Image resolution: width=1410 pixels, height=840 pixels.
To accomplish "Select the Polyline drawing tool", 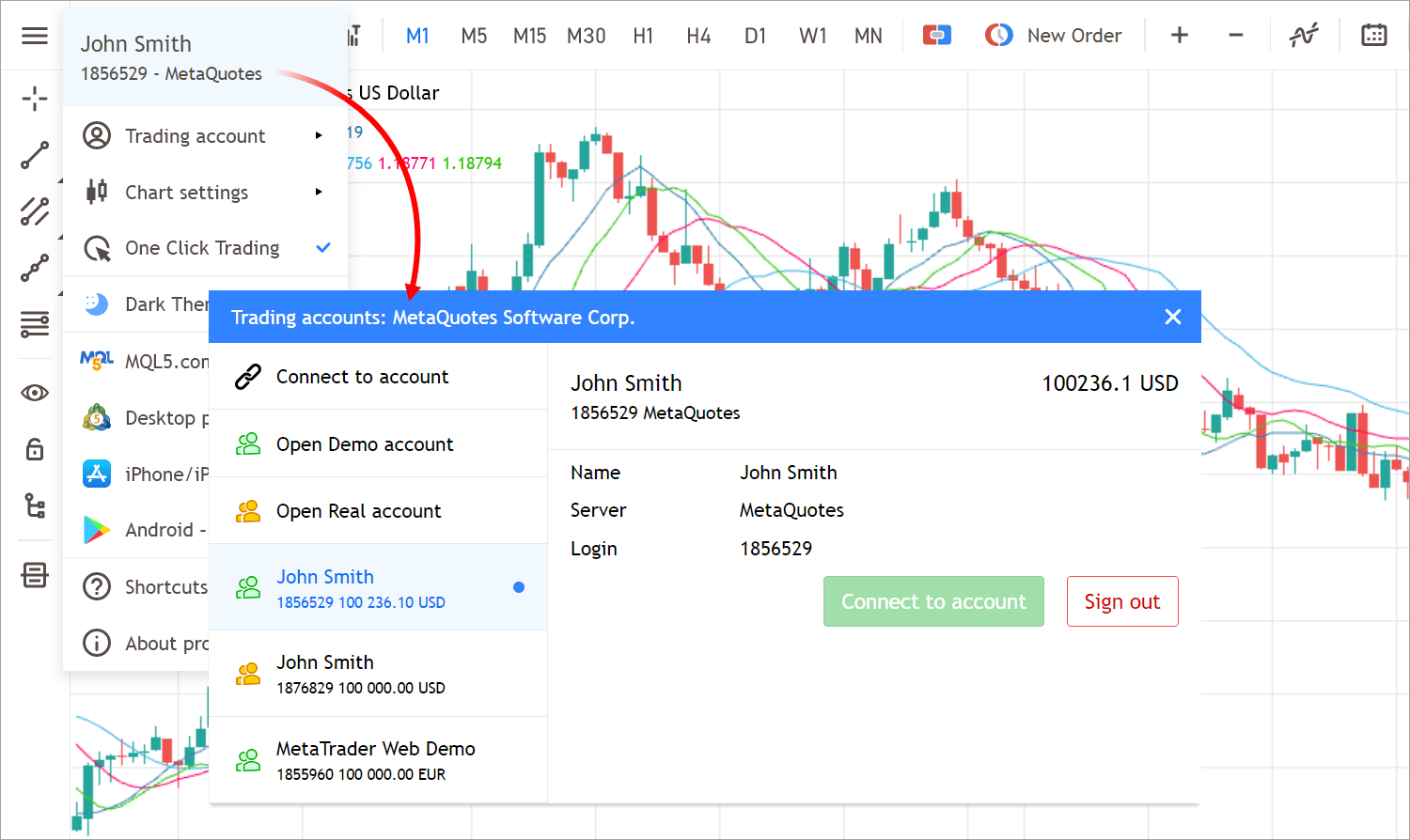I will [35, 268].
